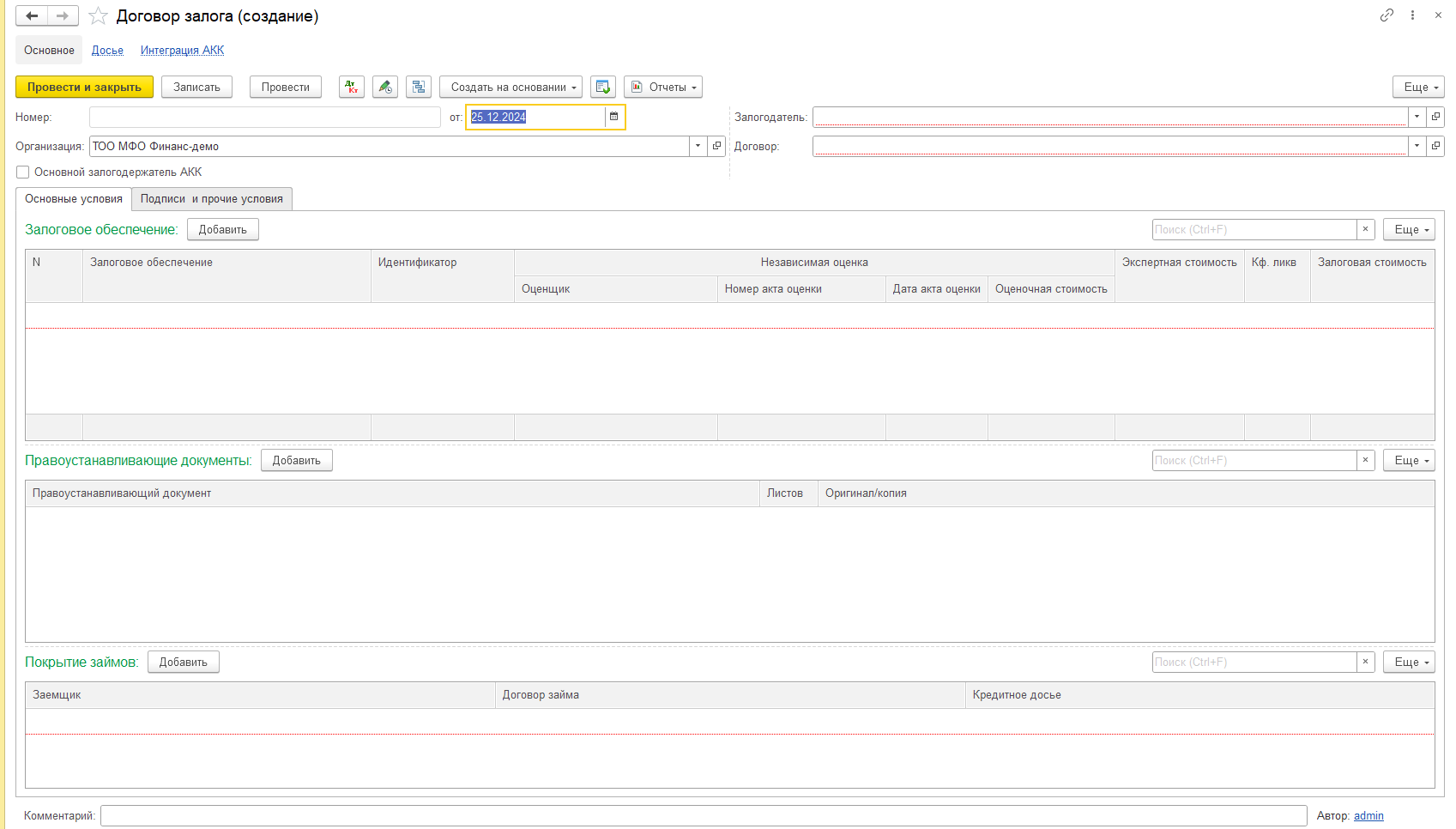Open Залогодатель record with open icon
1456x829 pixels.
(1435, 117)
